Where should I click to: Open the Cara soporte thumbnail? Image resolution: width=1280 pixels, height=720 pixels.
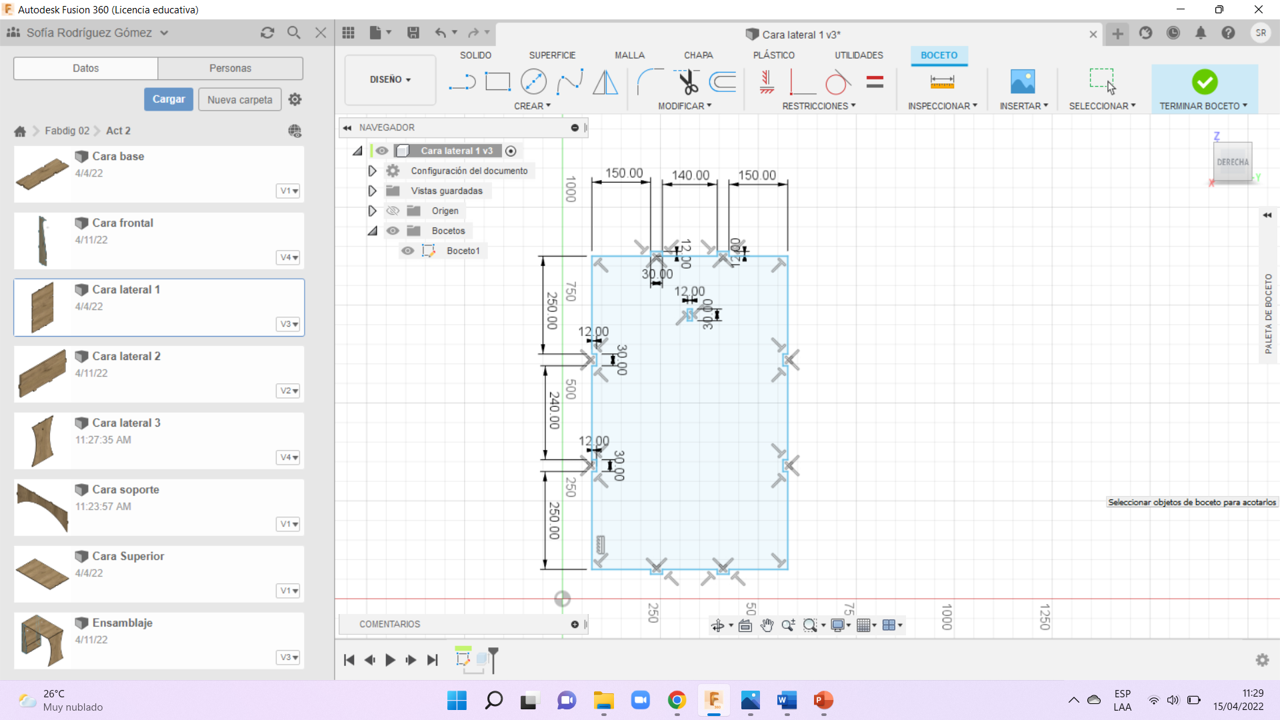tap(42, 507)
